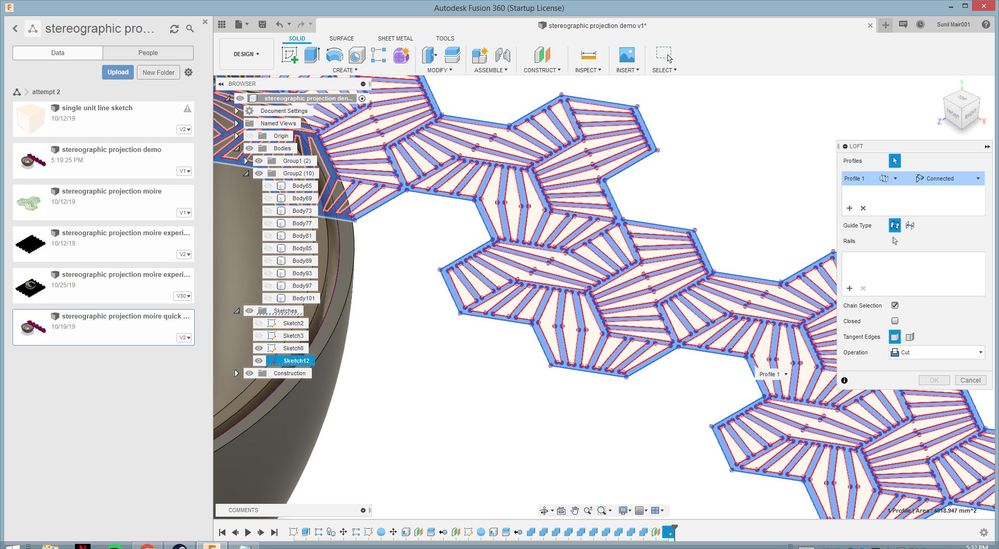Go back in data panel with arrow
This screenshot has width=999, height=549.
pyautogui.click(x=15, y=29)
